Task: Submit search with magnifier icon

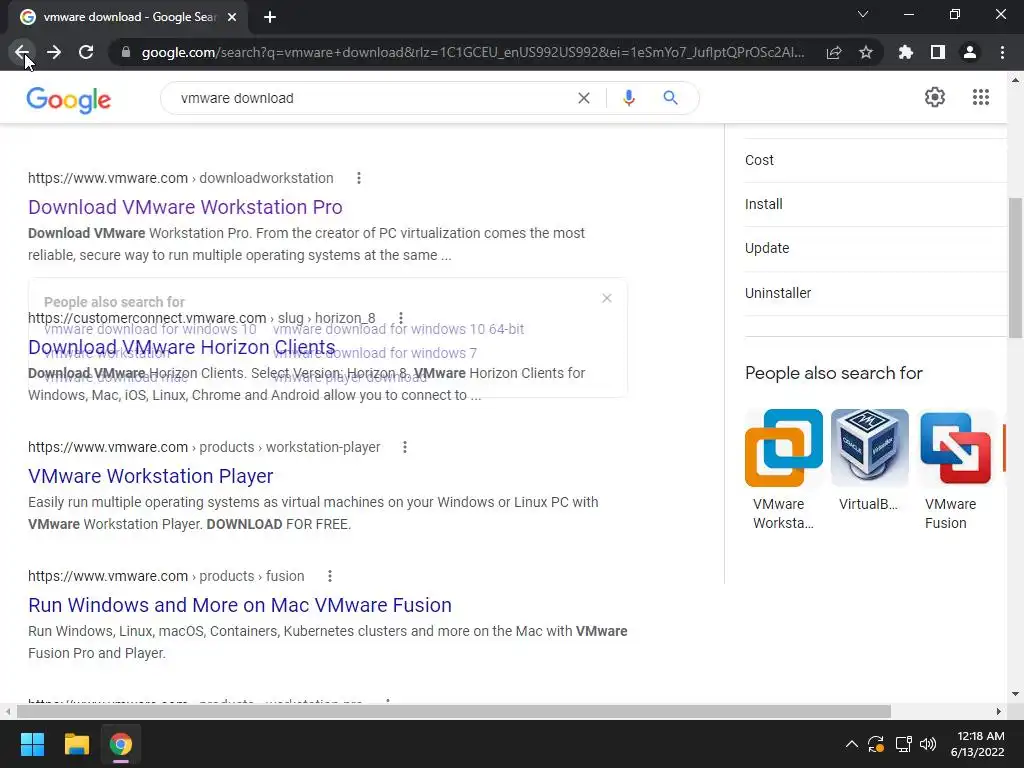Action: [670, 98]
